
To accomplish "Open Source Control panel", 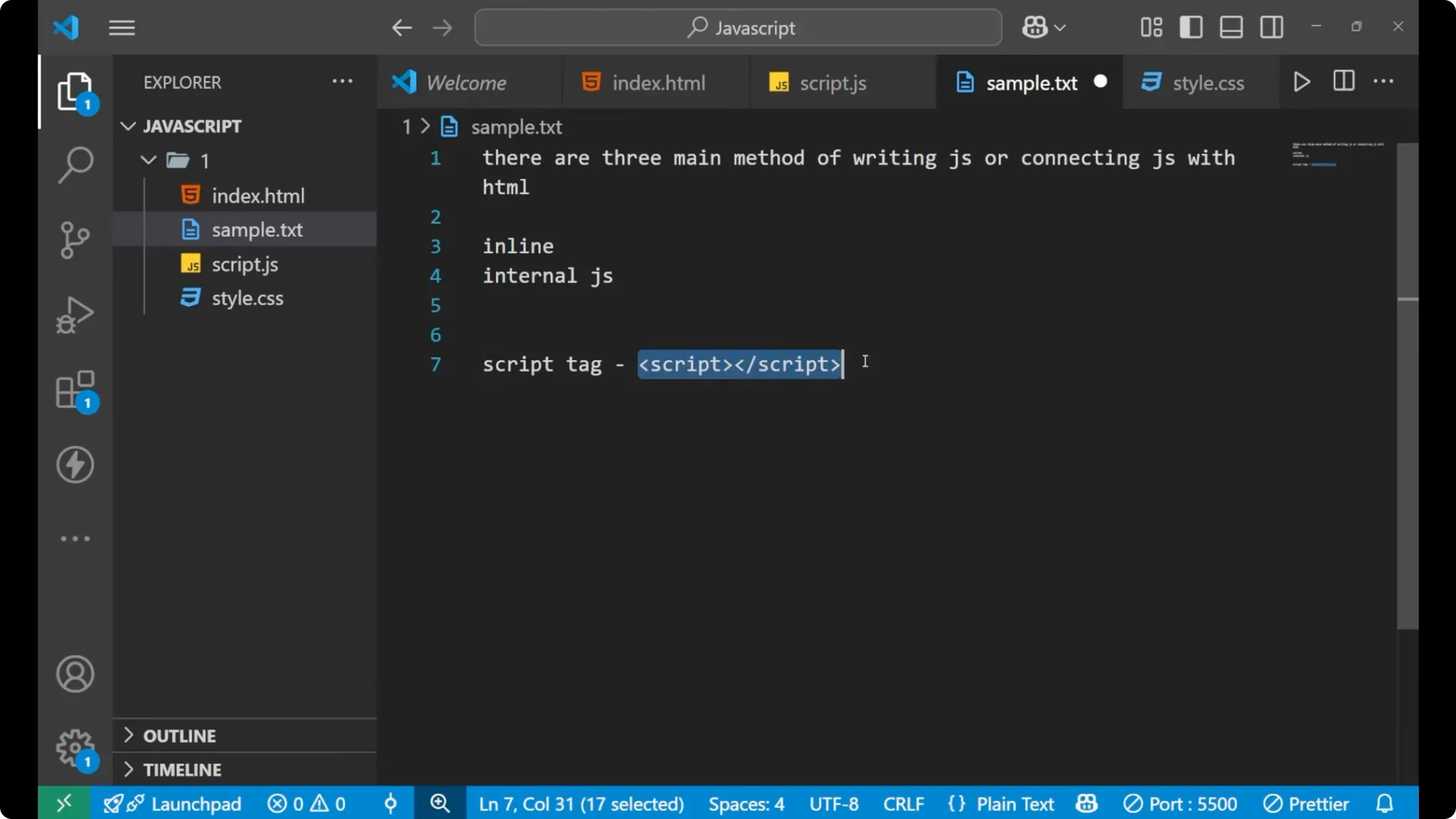I will pyautogui.click(x=74, y=240).
